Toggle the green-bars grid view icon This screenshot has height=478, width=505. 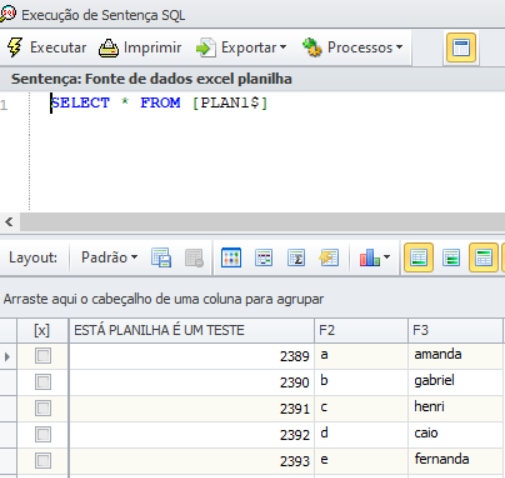(451, 258)
